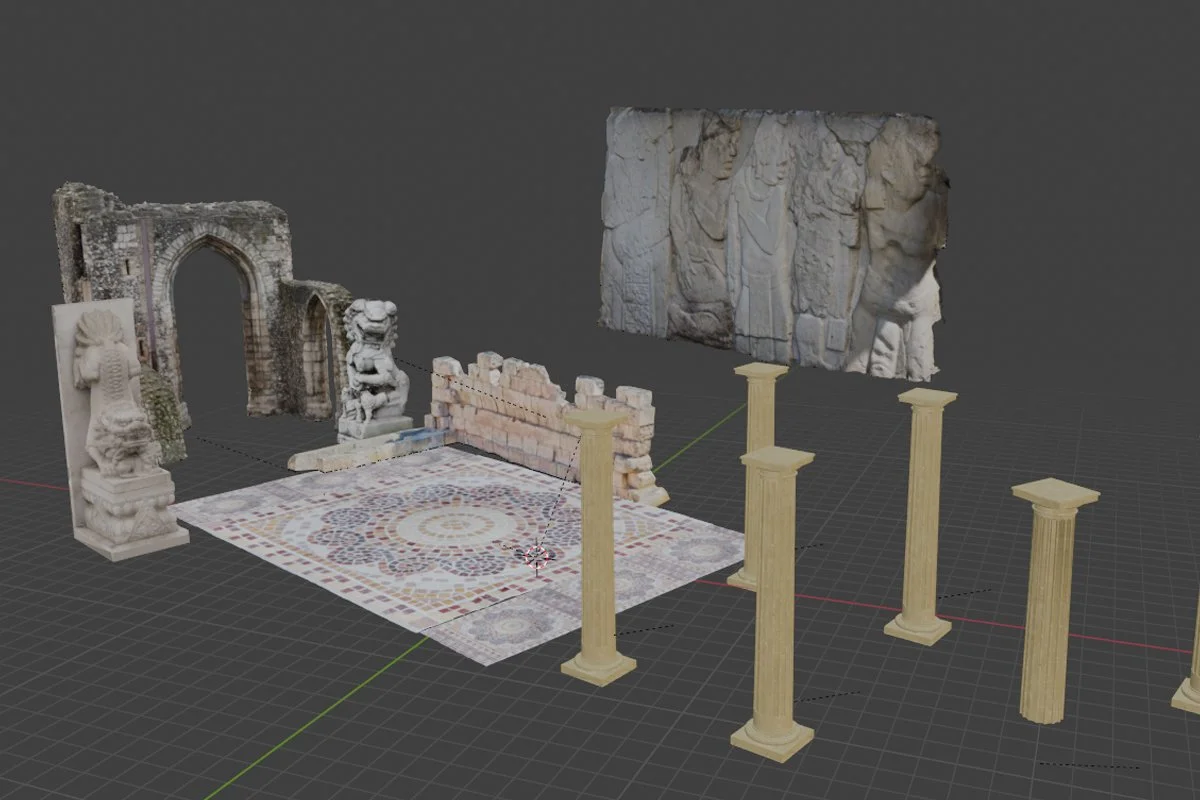
Task: Click the 3D cursor on the mosaic floor
Action: pos(537,556)
